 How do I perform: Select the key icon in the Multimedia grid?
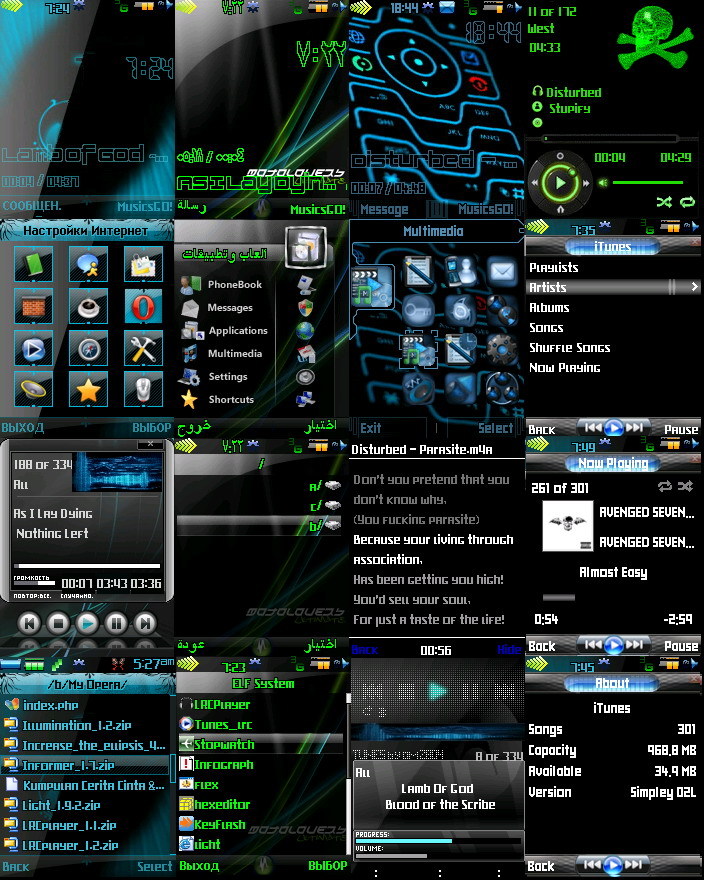(418, 309)
